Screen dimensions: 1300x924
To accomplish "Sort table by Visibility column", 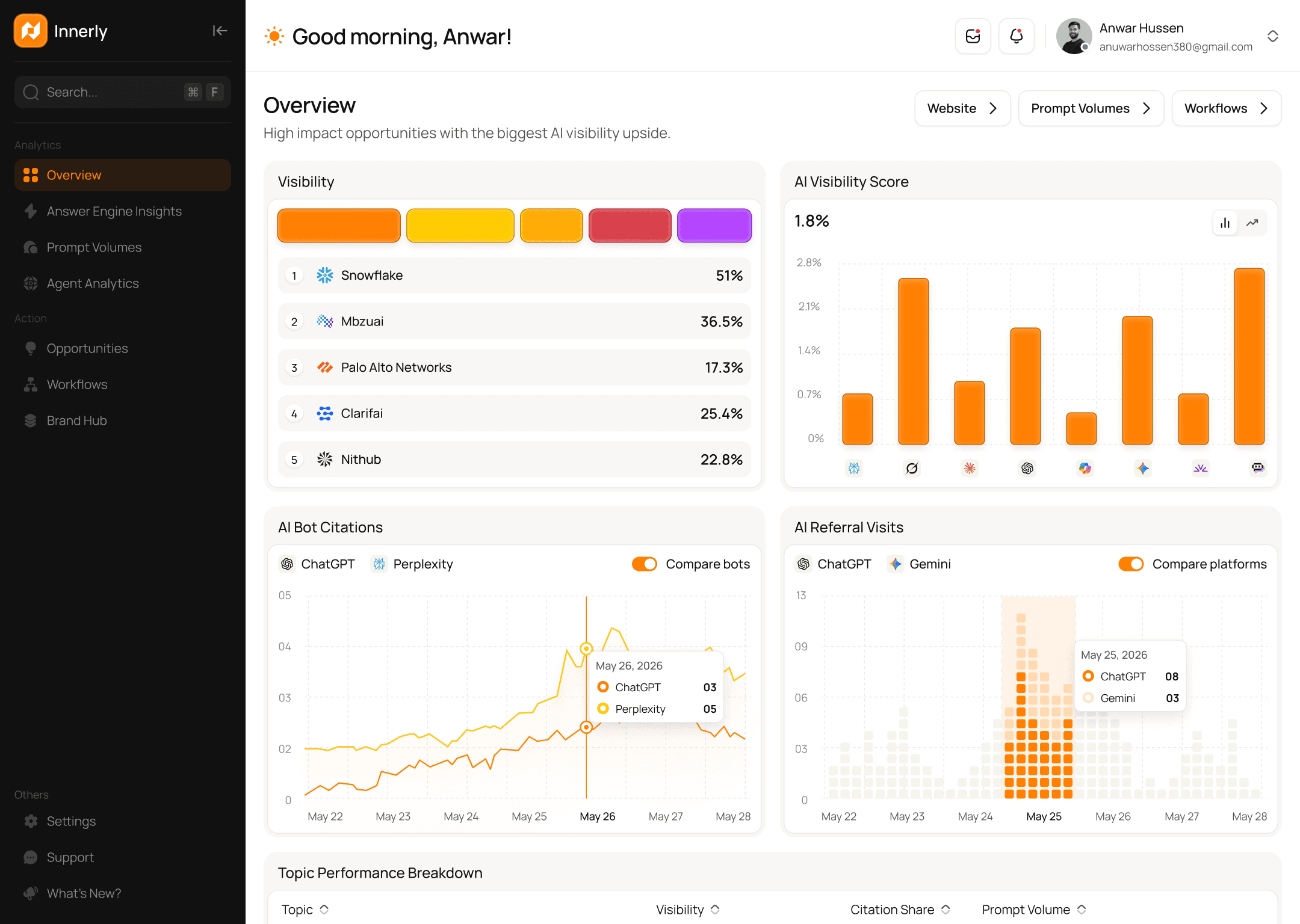I will [688, 910].
